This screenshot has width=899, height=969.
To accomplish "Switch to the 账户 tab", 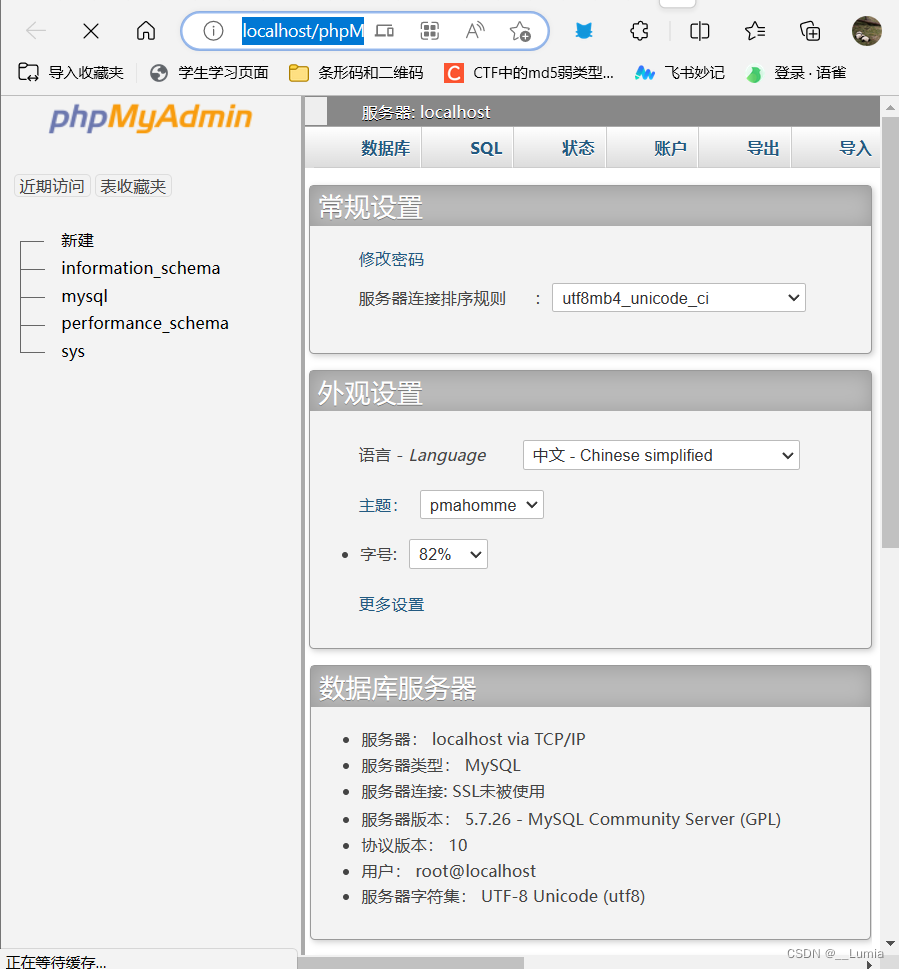I will (670, 148).
